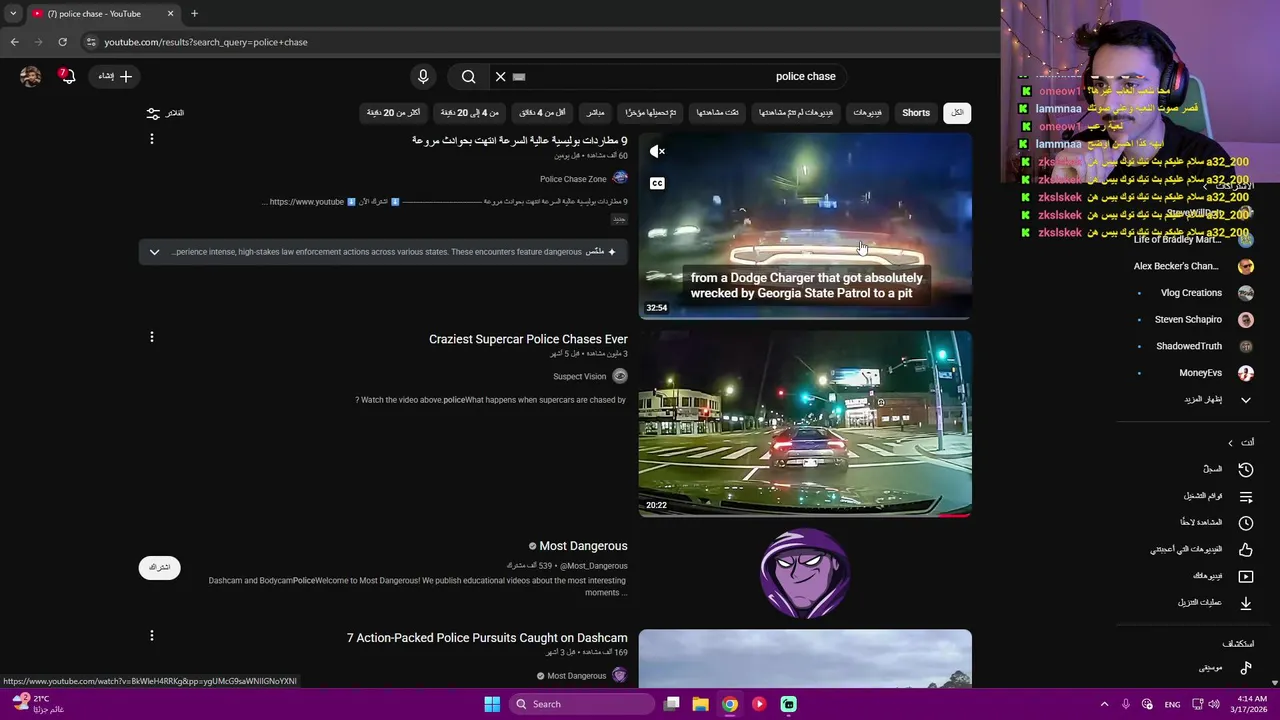Image resolution: width=1280 pixels, height=720 pixels.
Task: Start voice search with microphone icon
Action: tap(423, 76)
